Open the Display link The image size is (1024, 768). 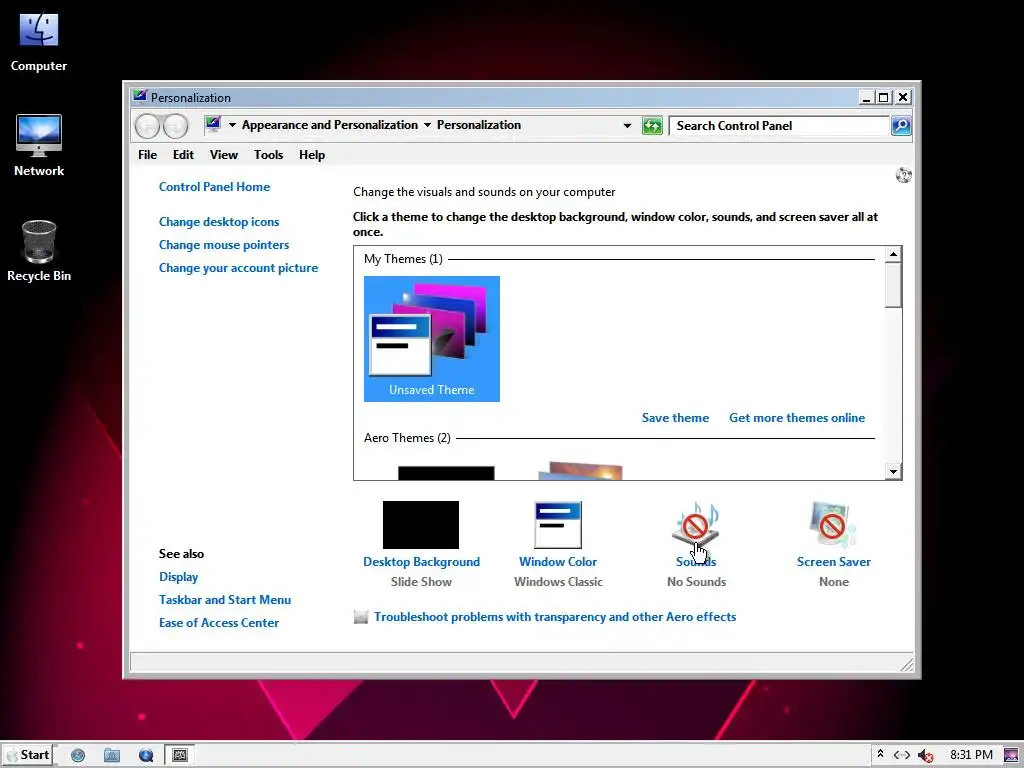pyautogui.click(x=178, y=577)
